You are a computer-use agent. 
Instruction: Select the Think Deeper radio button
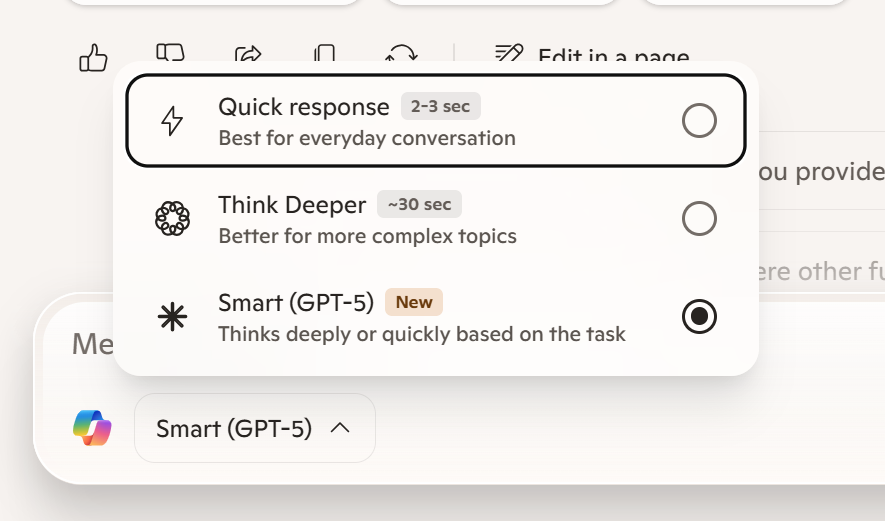pyautogui.click(x=699, y=219)
